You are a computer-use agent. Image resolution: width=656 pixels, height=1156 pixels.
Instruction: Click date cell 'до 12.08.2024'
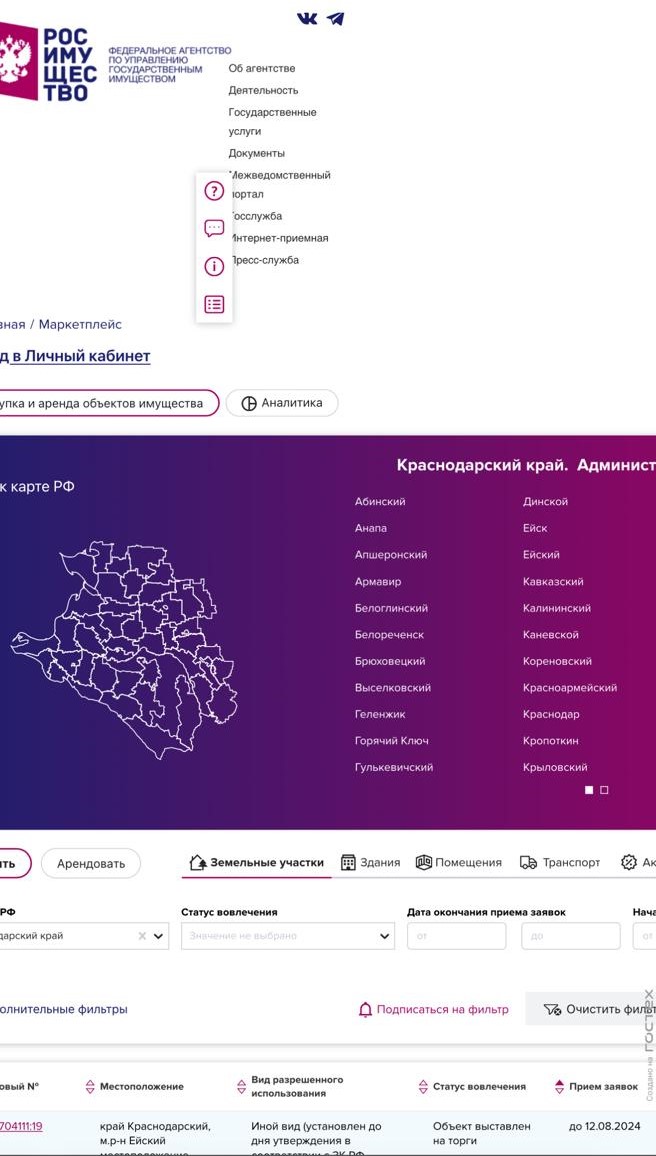[604, 1127]
